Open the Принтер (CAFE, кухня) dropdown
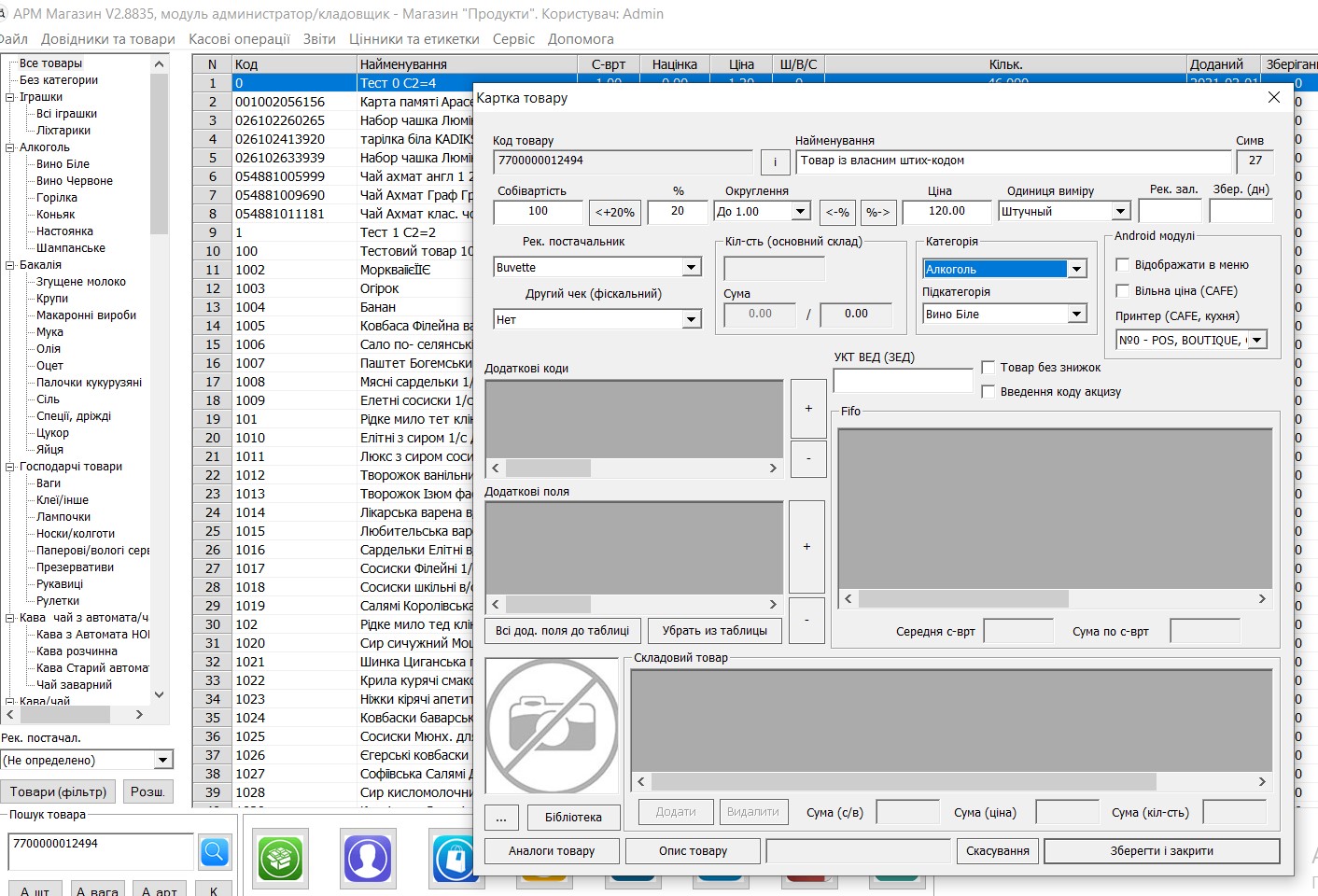The height and width of the screenshot is (896, 1318). pos(1257,341)
